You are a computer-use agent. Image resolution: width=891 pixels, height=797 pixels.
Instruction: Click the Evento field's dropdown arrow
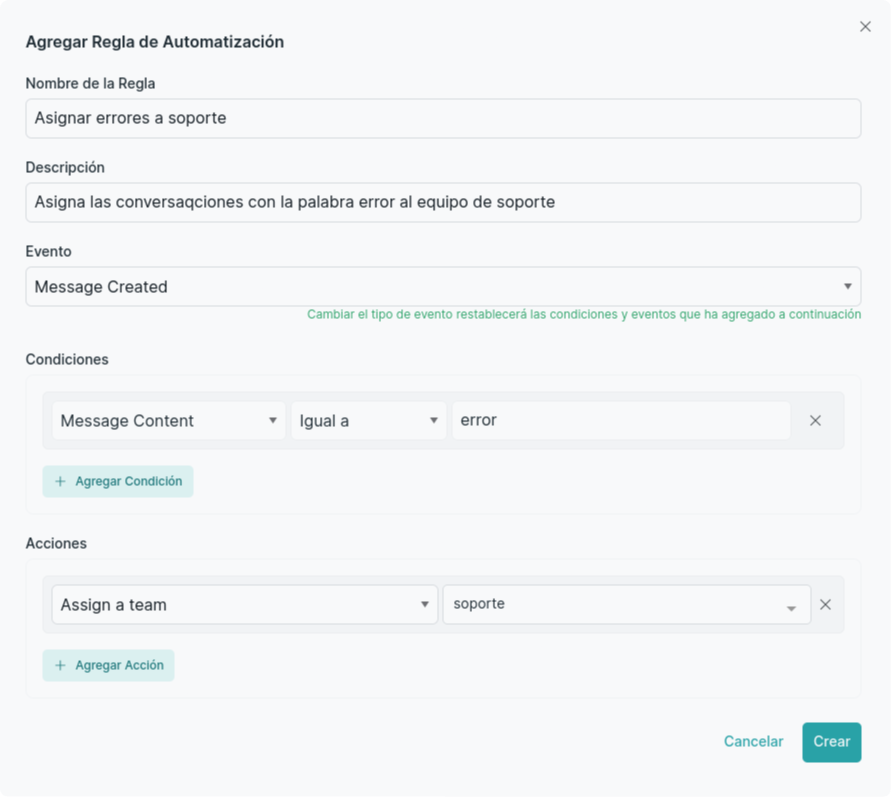point(847,286)
